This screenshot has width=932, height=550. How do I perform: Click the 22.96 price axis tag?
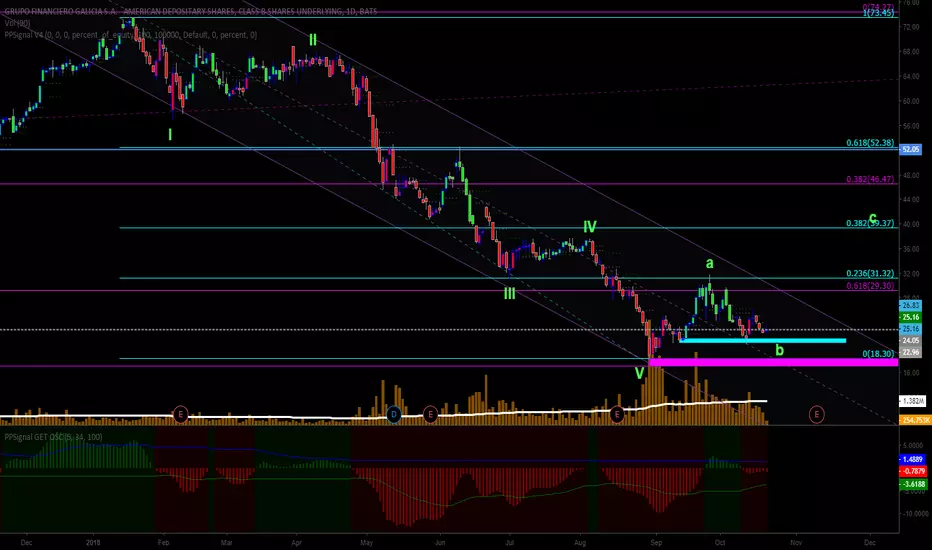tap(911, 352)
